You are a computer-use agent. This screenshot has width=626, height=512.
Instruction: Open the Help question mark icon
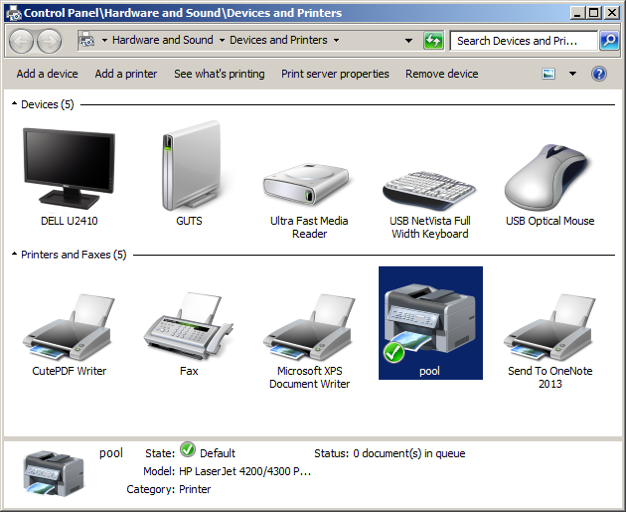click(x=599, y=74)
